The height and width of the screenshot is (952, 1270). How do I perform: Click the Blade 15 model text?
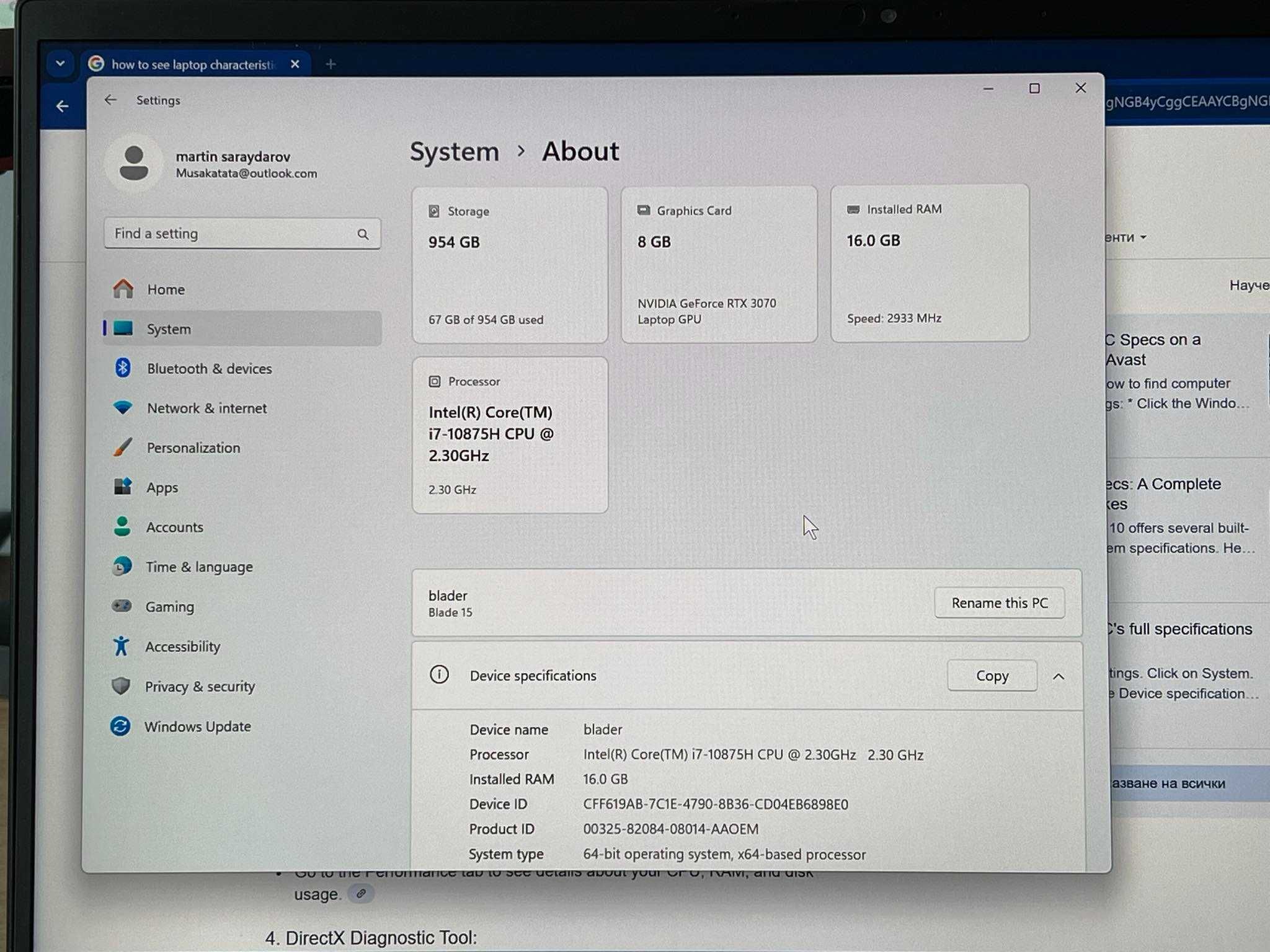click(x=450, y=612)
